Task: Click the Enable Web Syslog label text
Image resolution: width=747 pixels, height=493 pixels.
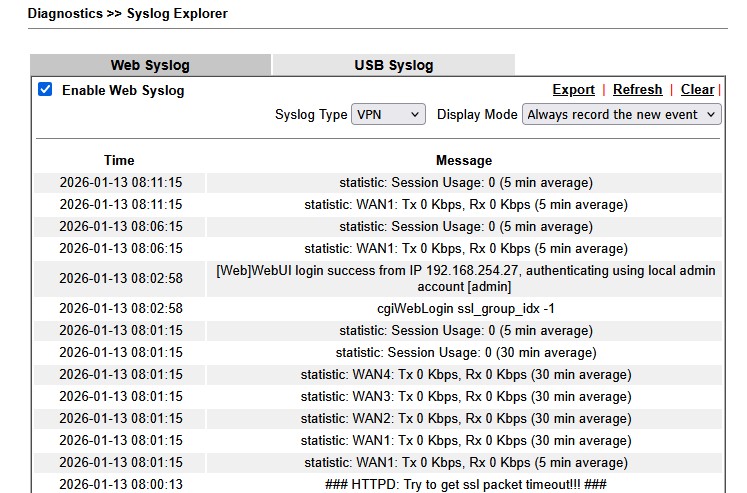Action: (123, 90)
